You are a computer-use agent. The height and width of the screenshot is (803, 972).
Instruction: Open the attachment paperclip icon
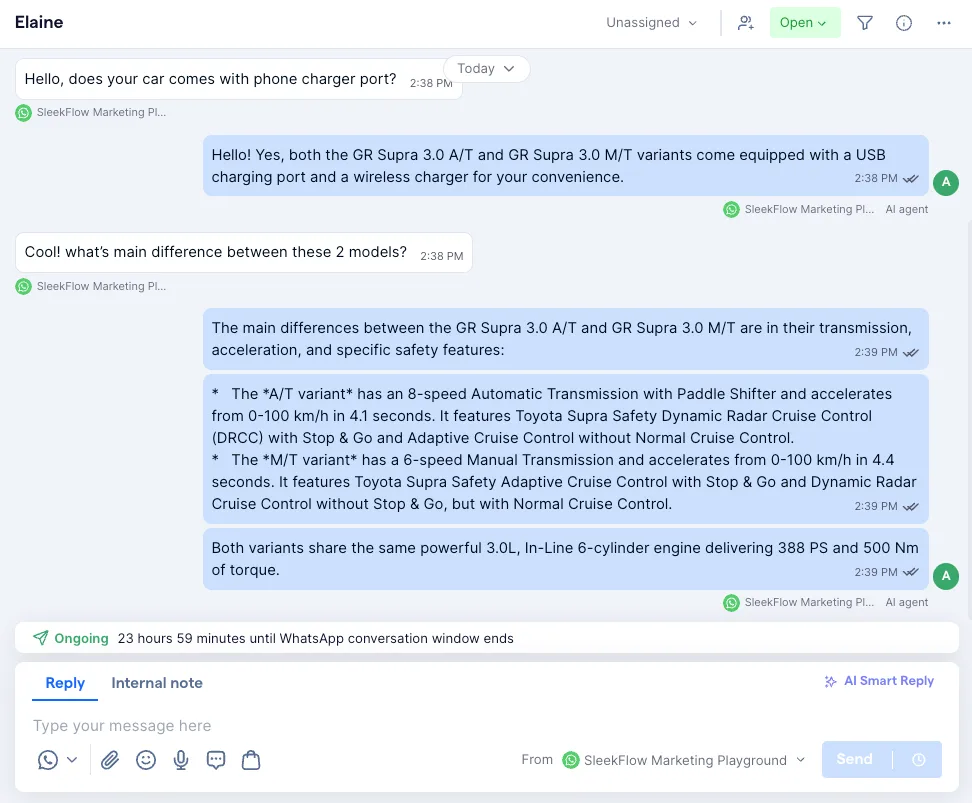(110, 760)
